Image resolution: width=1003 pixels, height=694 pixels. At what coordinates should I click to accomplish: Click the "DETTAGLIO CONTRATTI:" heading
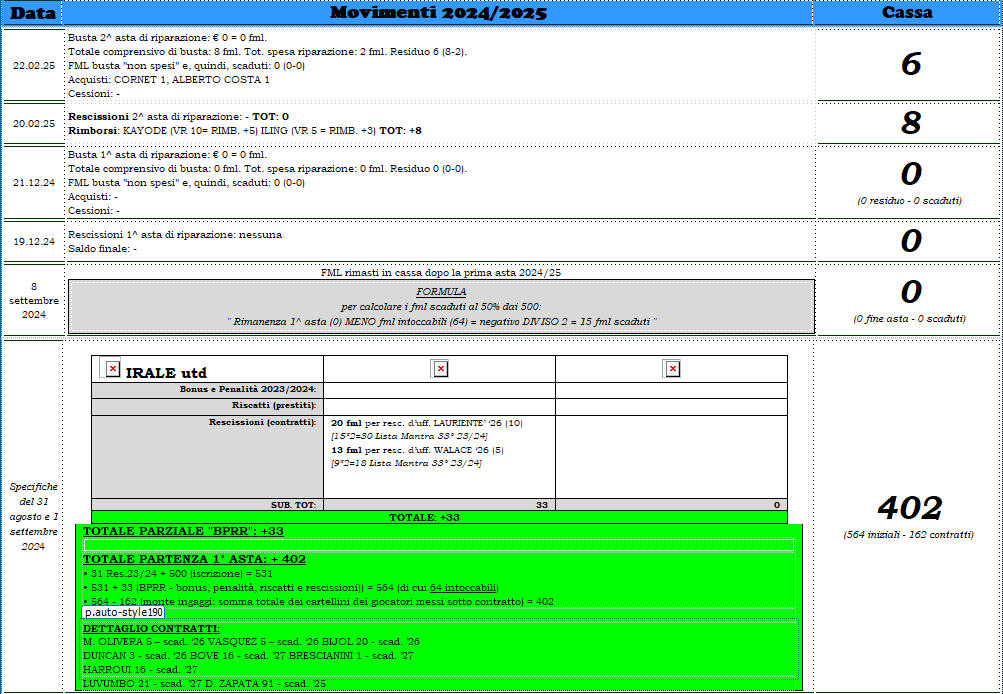pyautogui.click(x=152, y=629)
